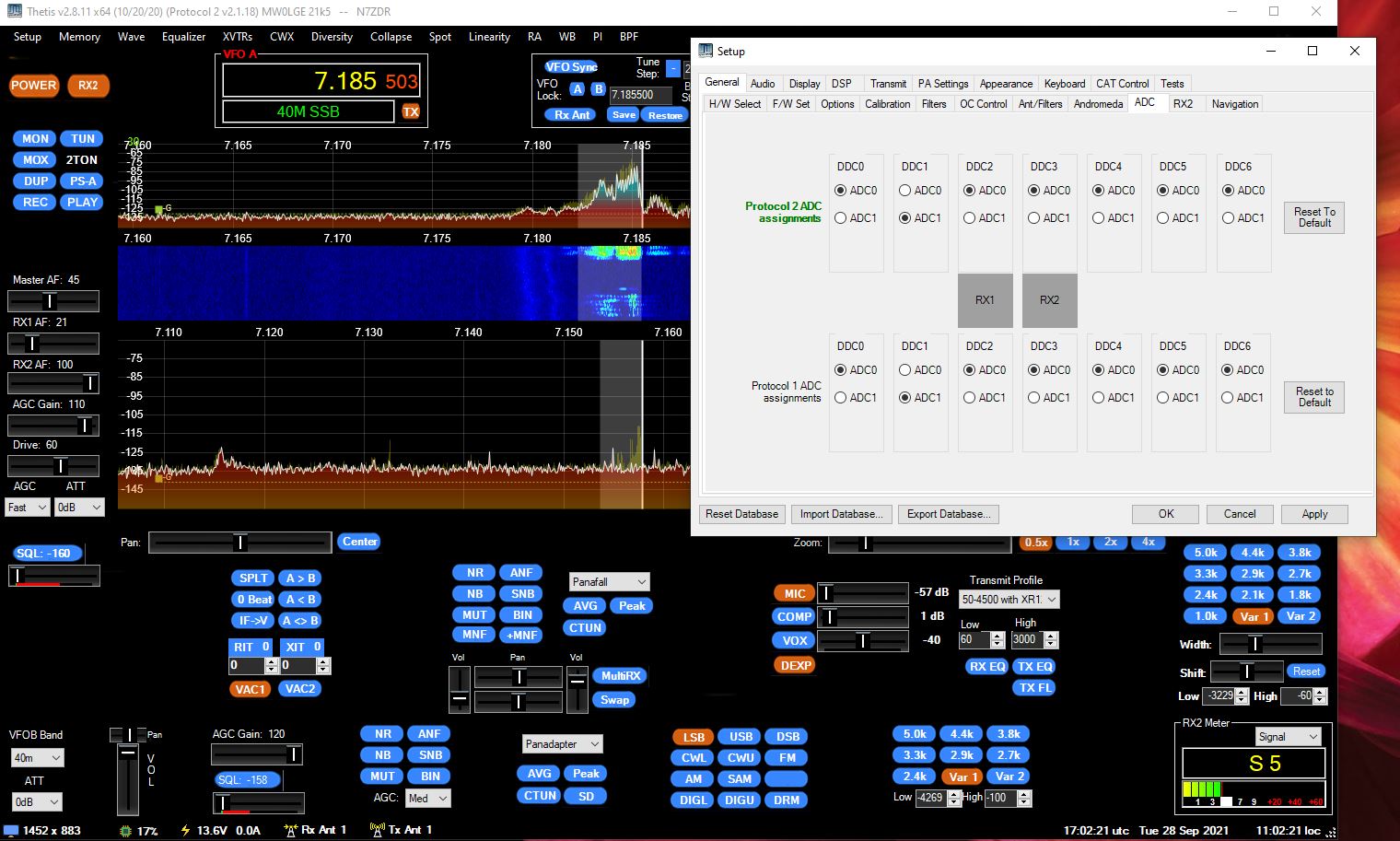Click the MultiRX button
Screen dimensions: 1400x841
(x=621, y=676)
